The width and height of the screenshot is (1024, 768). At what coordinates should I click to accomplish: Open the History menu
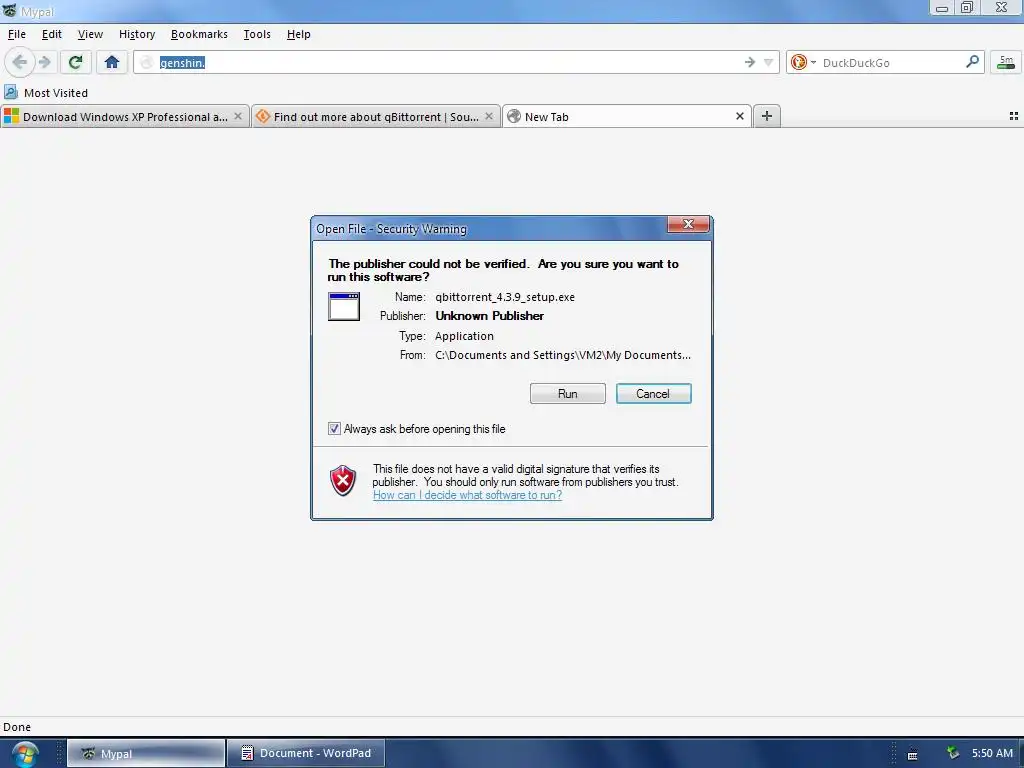coord(137,34)
